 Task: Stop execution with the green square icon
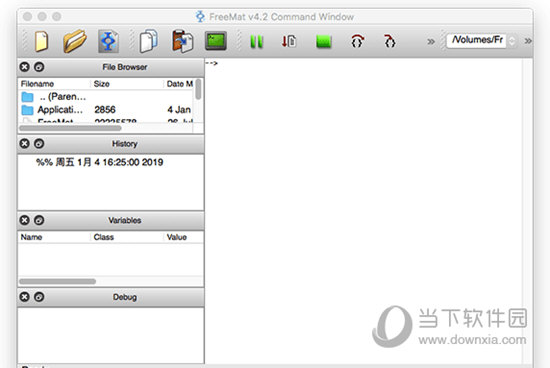pos(323,42)
